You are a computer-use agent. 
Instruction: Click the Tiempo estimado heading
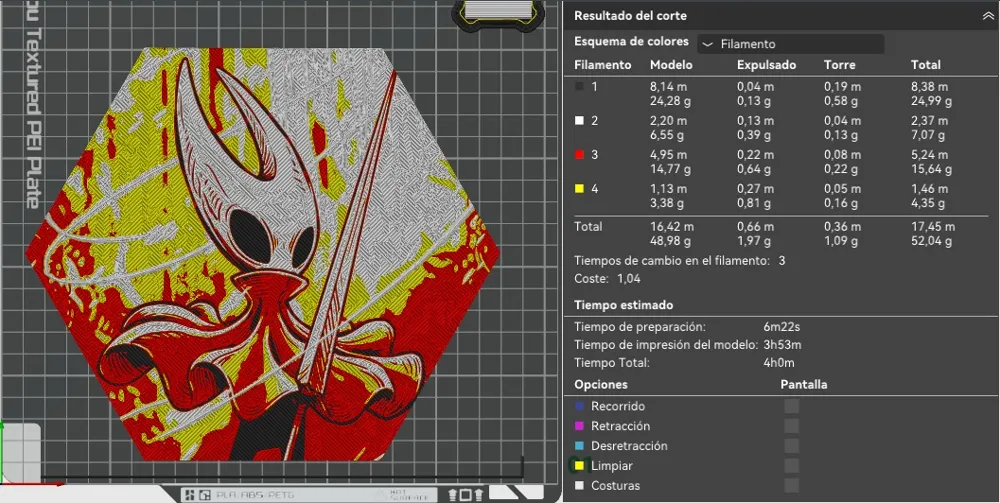click(623, 305)
